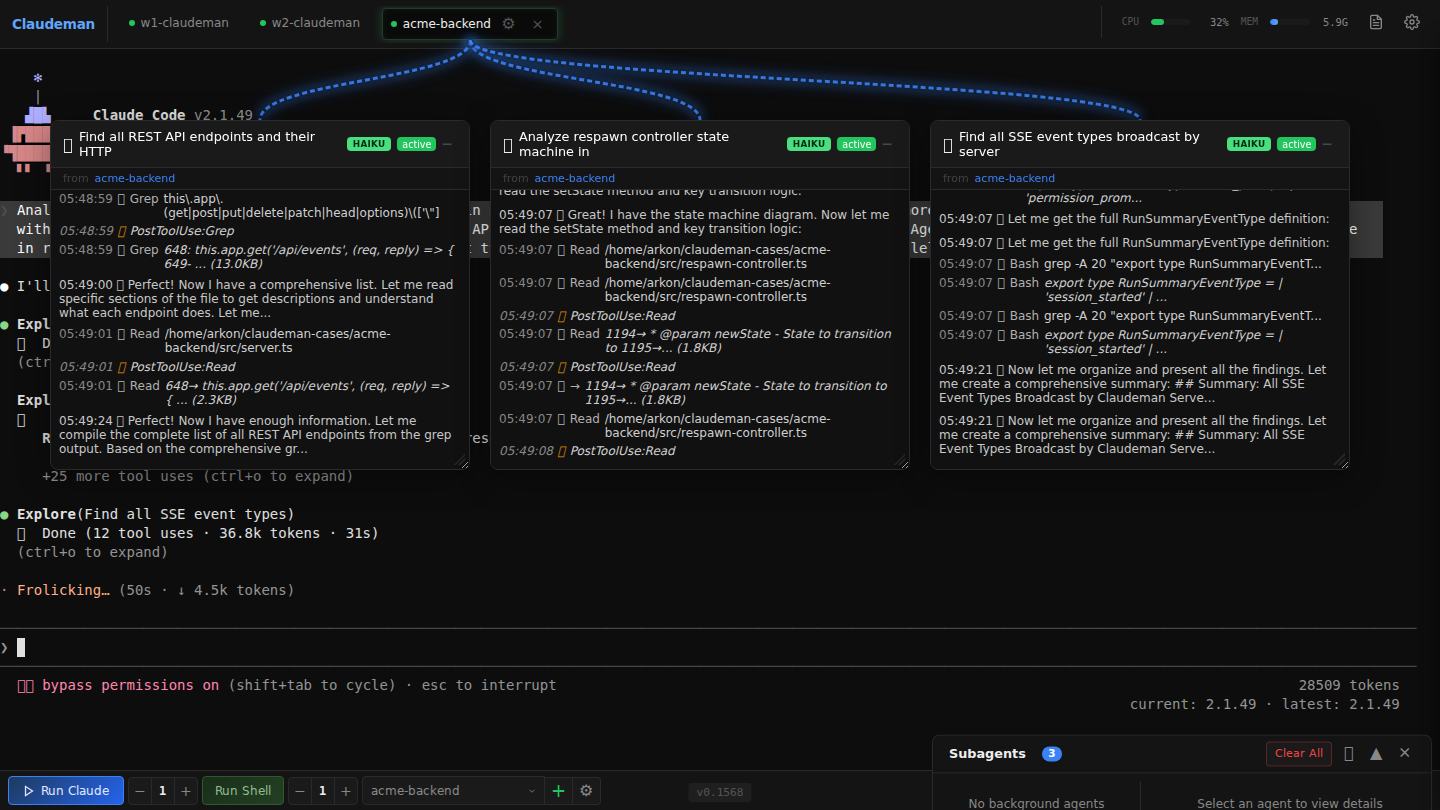Decrease Run Claude instance count

140,791
